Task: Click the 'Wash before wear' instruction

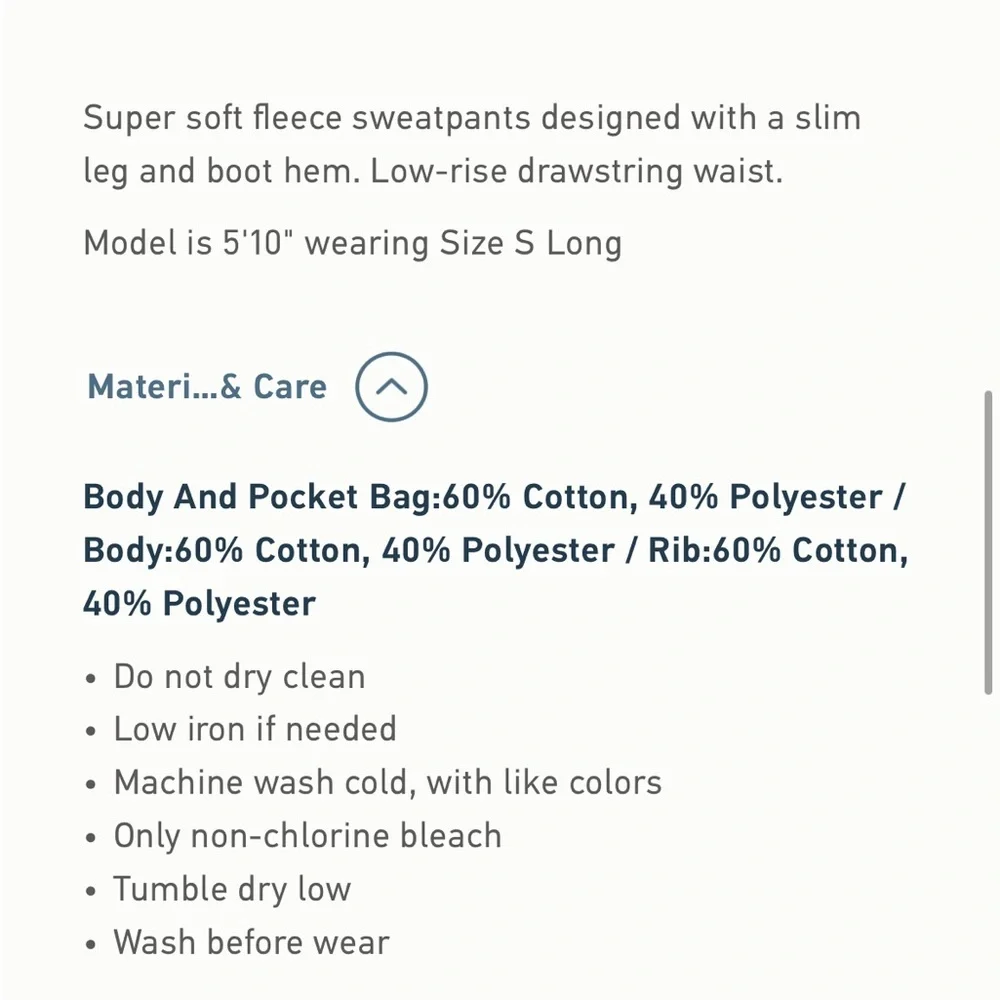Action: tap(250, 941)
